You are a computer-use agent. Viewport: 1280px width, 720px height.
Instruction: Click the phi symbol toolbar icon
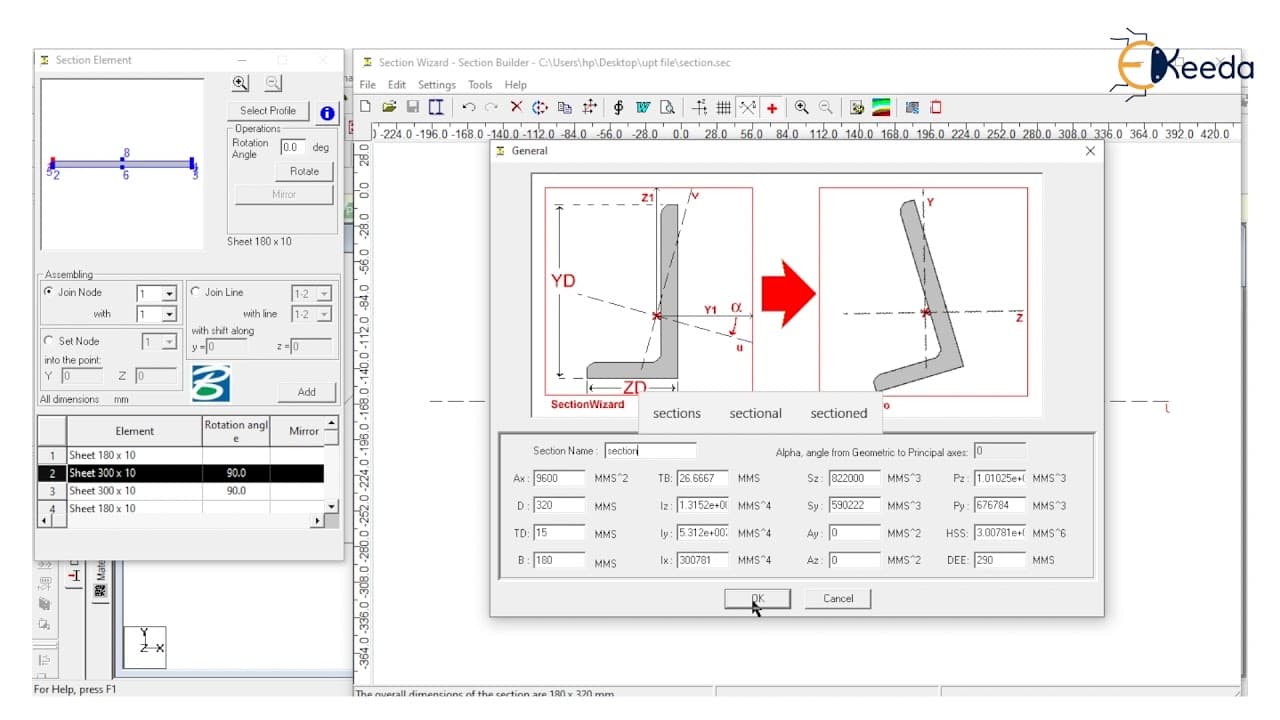tap(618, 107)
